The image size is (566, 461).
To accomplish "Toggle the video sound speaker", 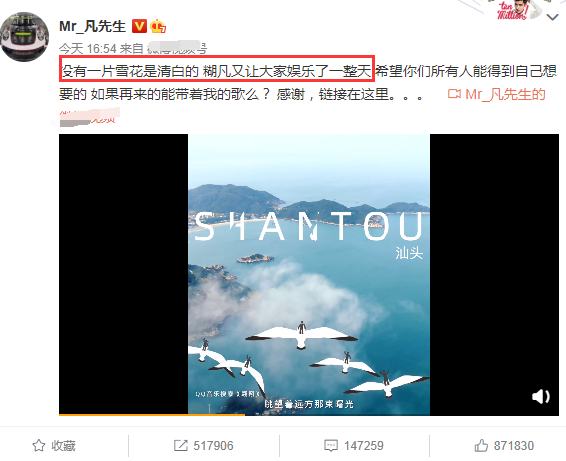I will [540, 396].
